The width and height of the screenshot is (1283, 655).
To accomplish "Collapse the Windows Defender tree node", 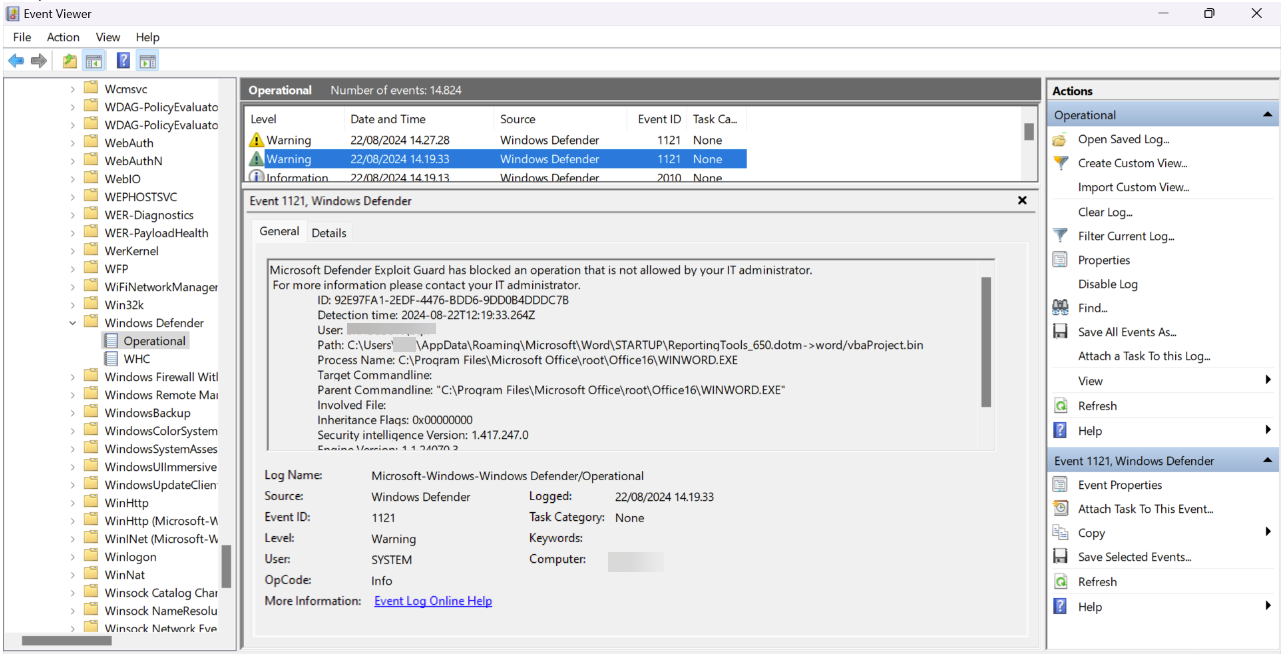I will click(73, 323).
